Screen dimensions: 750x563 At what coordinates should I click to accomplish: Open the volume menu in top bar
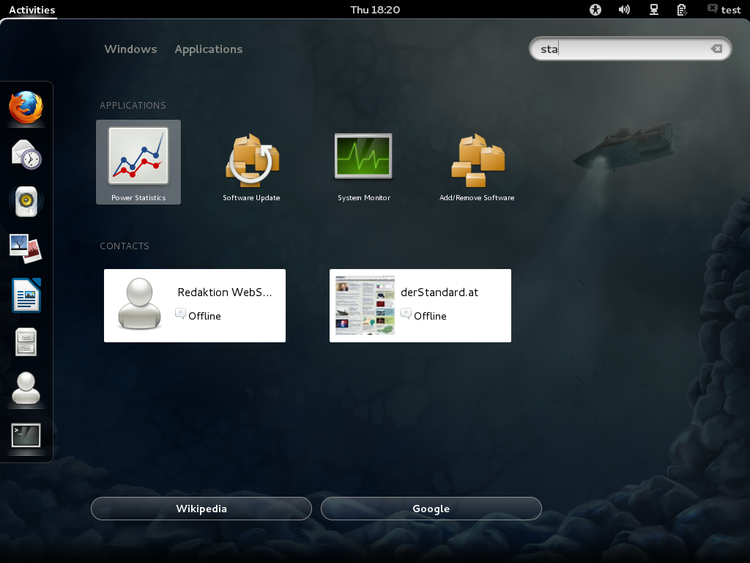(x=624, y=10)
